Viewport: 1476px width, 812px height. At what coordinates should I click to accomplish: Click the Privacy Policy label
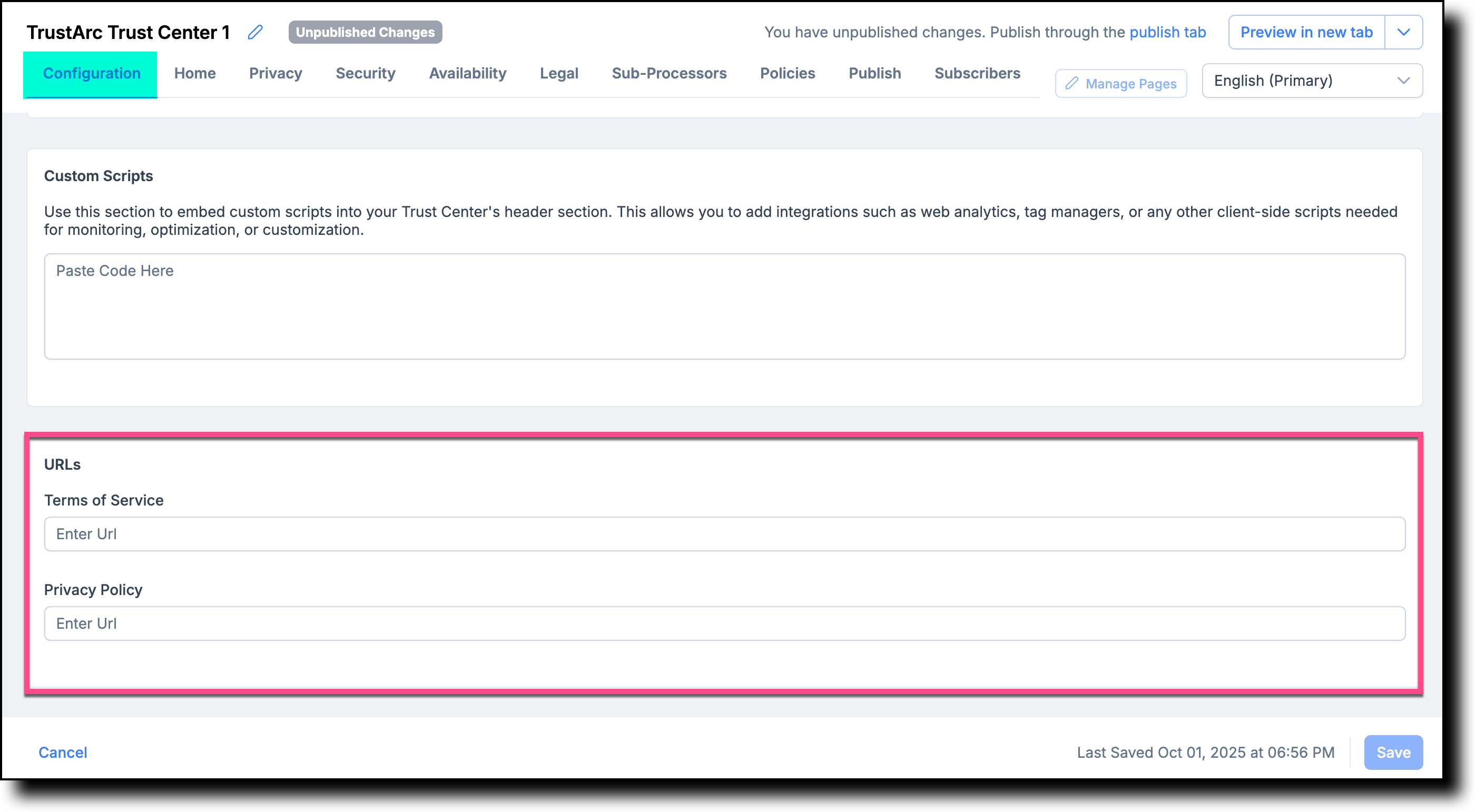[93, 590]
